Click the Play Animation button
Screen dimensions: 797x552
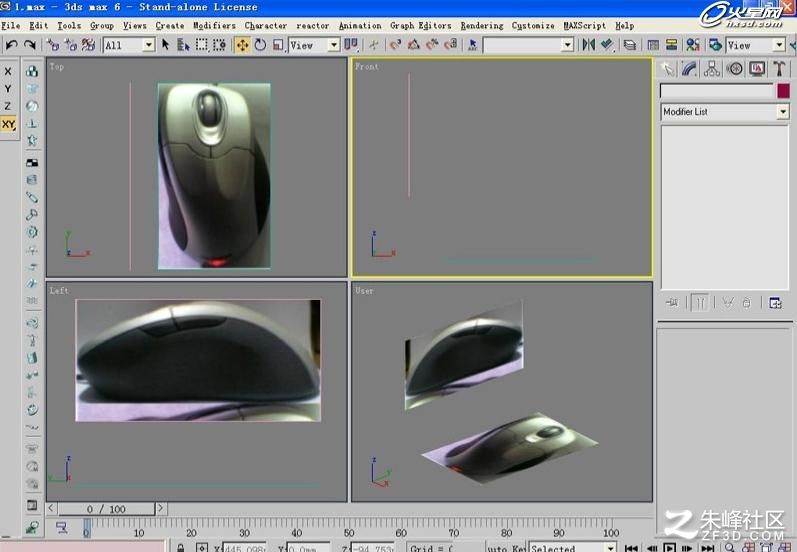[x=669, y=548]
